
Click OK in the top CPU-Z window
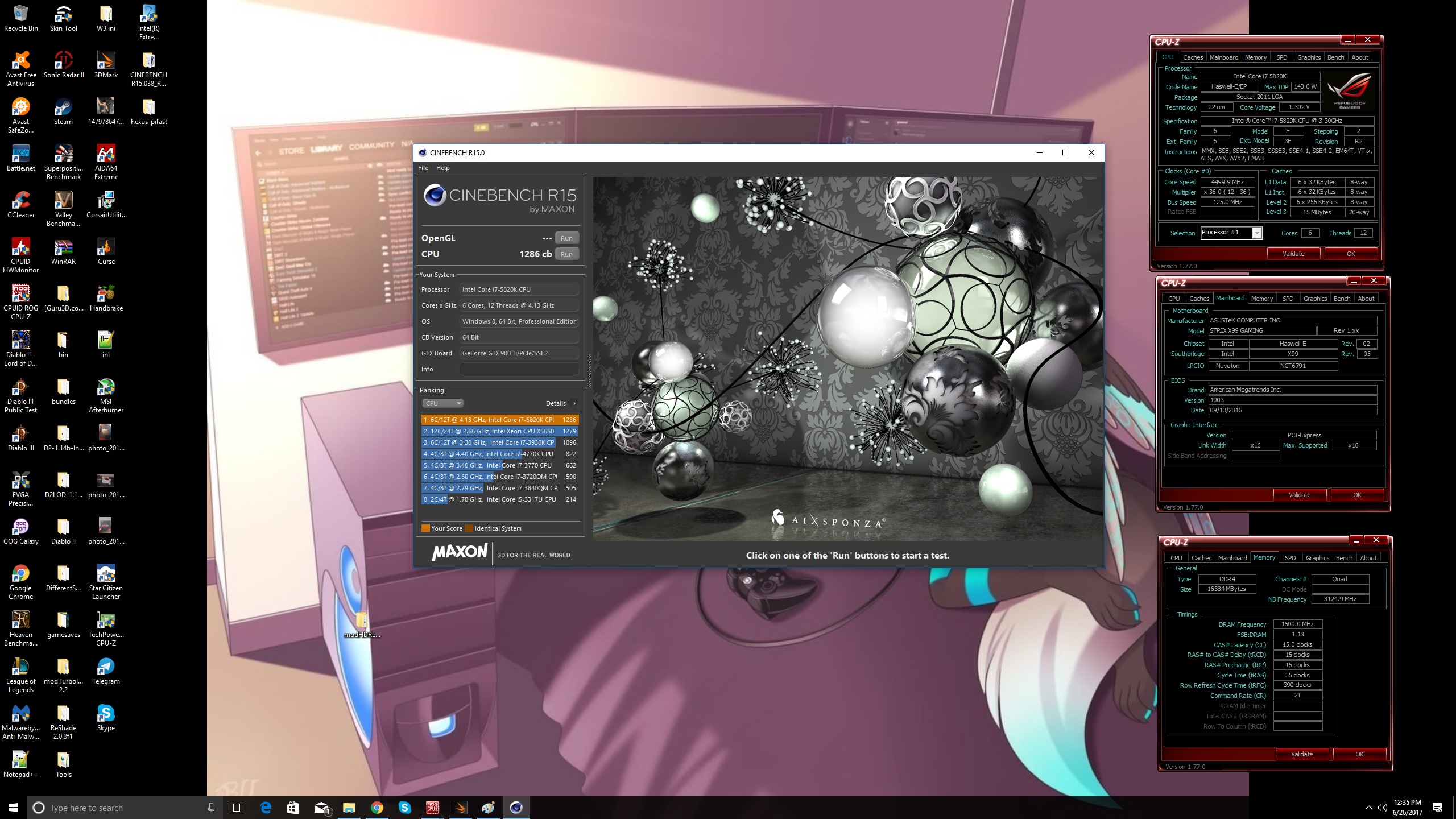click(x=1351, y=254)
